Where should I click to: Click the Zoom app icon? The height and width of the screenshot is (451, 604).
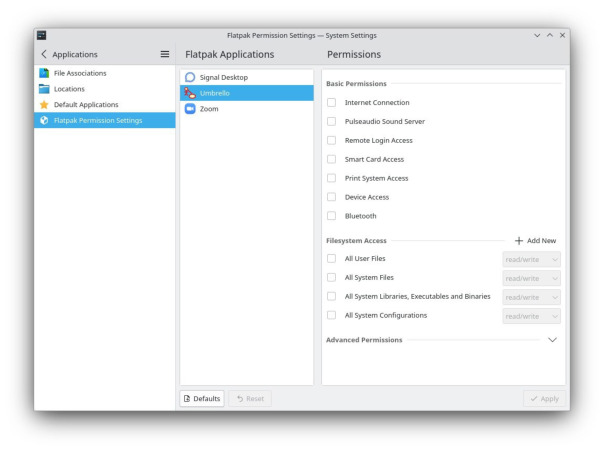coord(190,109)
